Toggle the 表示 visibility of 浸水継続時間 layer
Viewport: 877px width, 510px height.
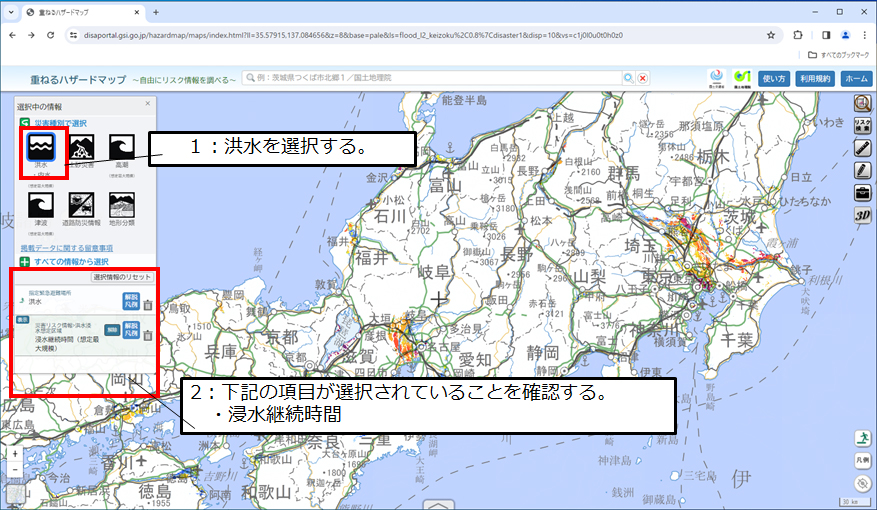click(22, 320)
